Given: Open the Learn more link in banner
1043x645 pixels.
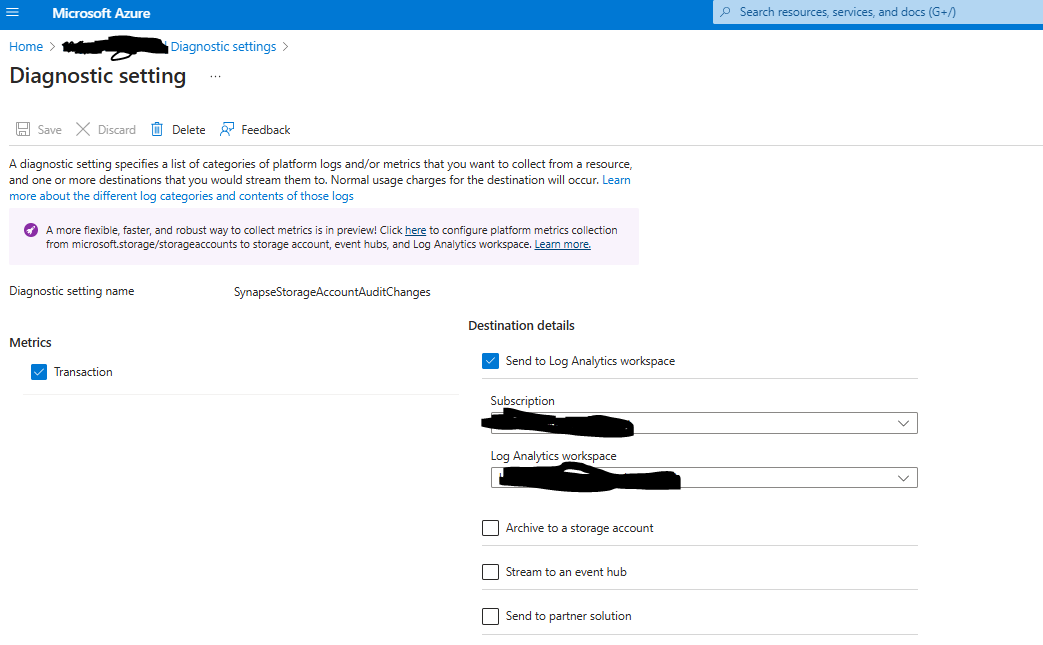Looking at the screenshot, I should pyautogui.click(x=563, y=244).
